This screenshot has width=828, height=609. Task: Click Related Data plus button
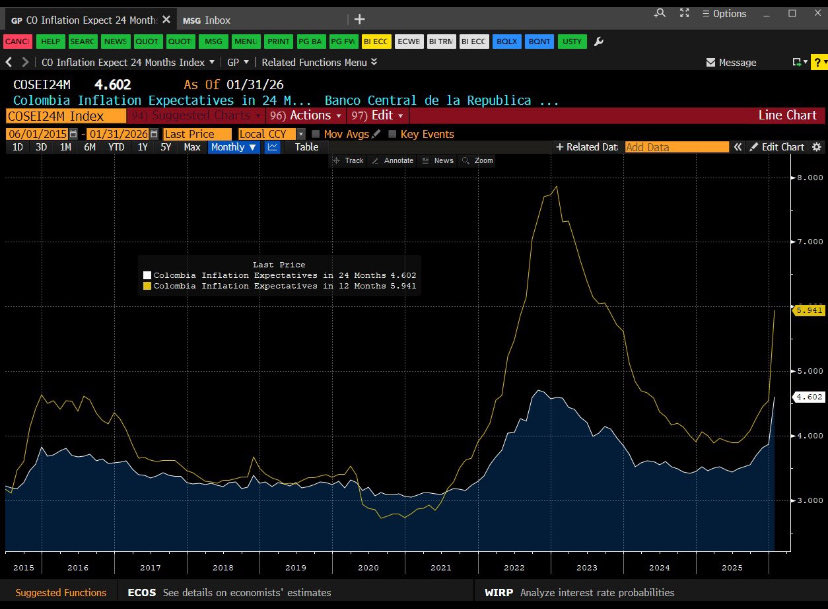tap(587, 147)
